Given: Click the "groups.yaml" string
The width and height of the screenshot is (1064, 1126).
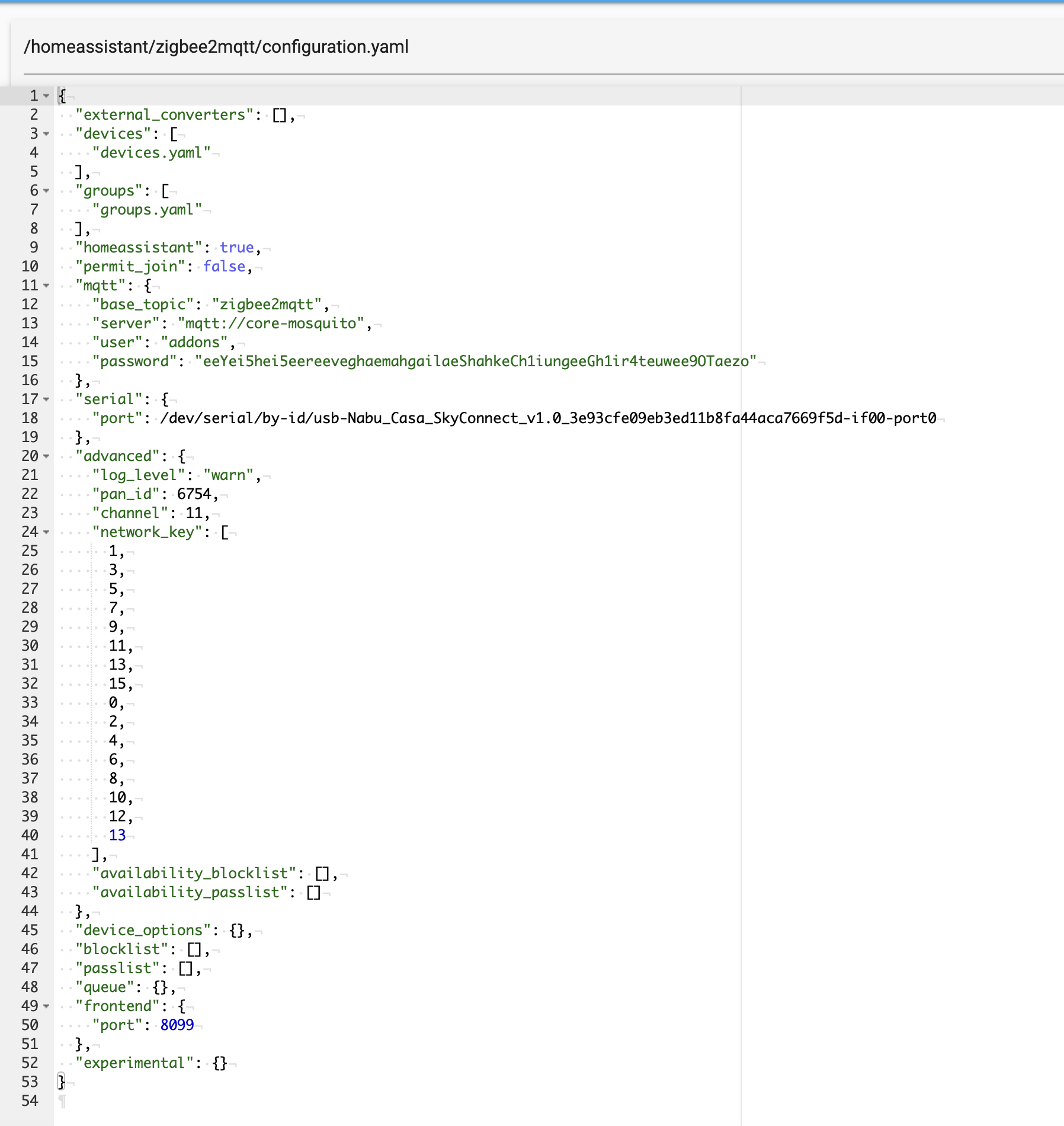Looking at the screenshot, I should pos(148,210).
